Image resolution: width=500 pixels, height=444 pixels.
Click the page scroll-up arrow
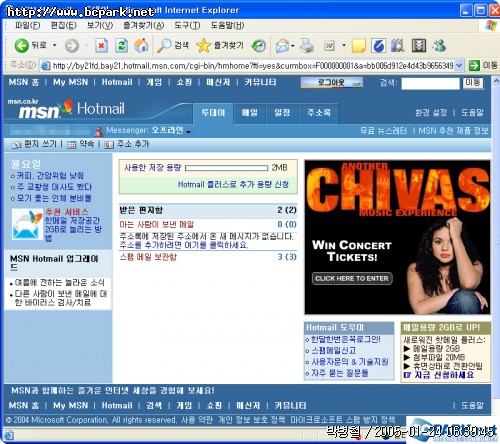tap(496, 81)
